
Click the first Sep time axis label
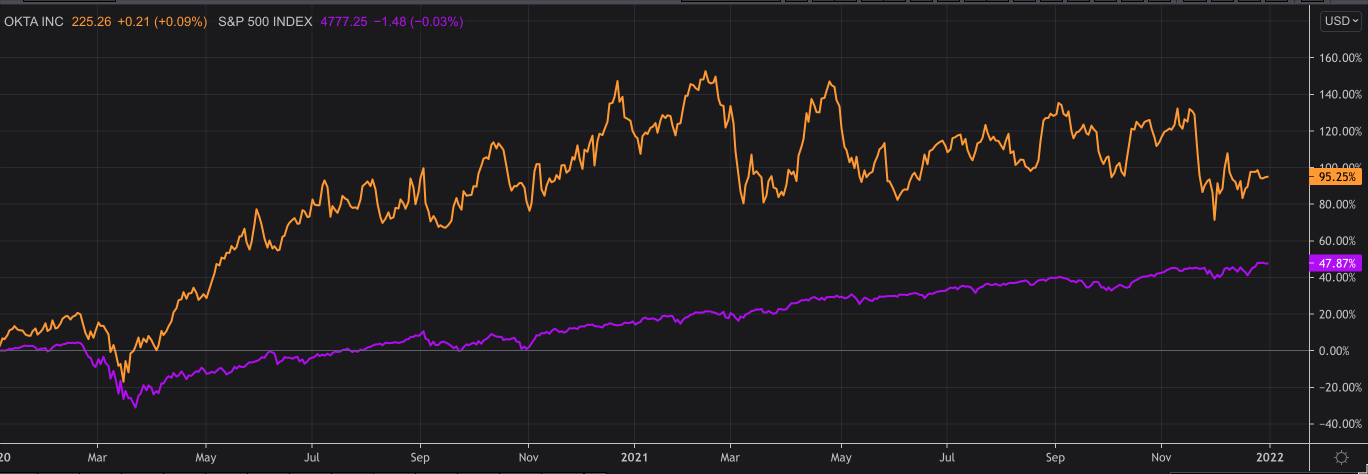420,457
